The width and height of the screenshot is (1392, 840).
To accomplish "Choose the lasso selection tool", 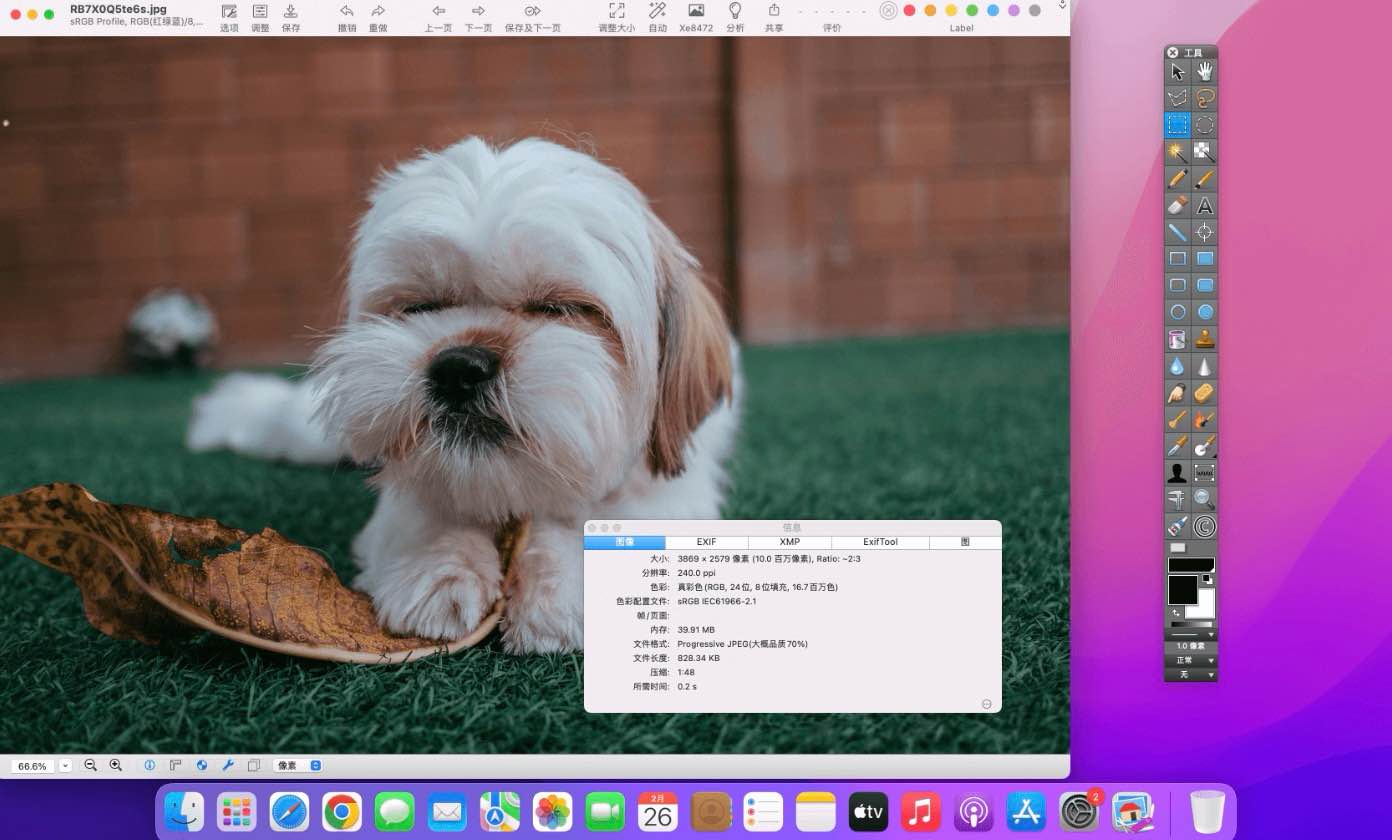I will point(1205,98).
